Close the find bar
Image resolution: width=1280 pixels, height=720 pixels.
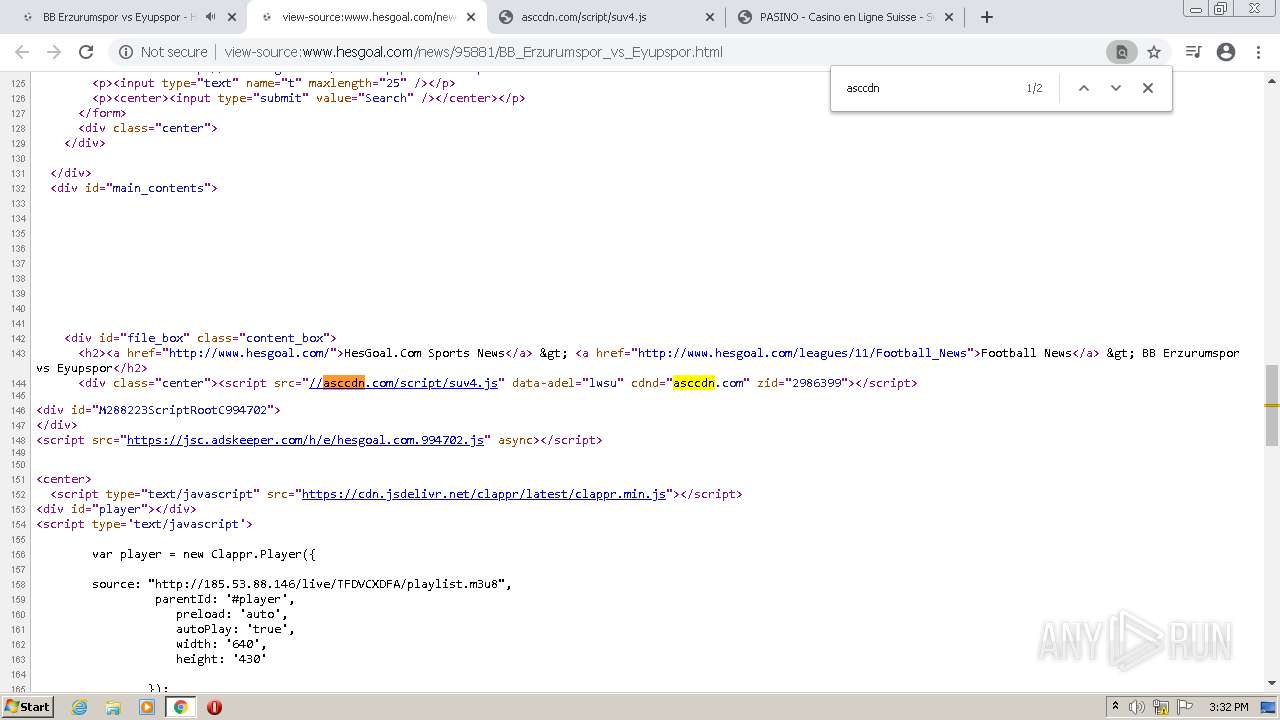click(x=1148, y=88)
